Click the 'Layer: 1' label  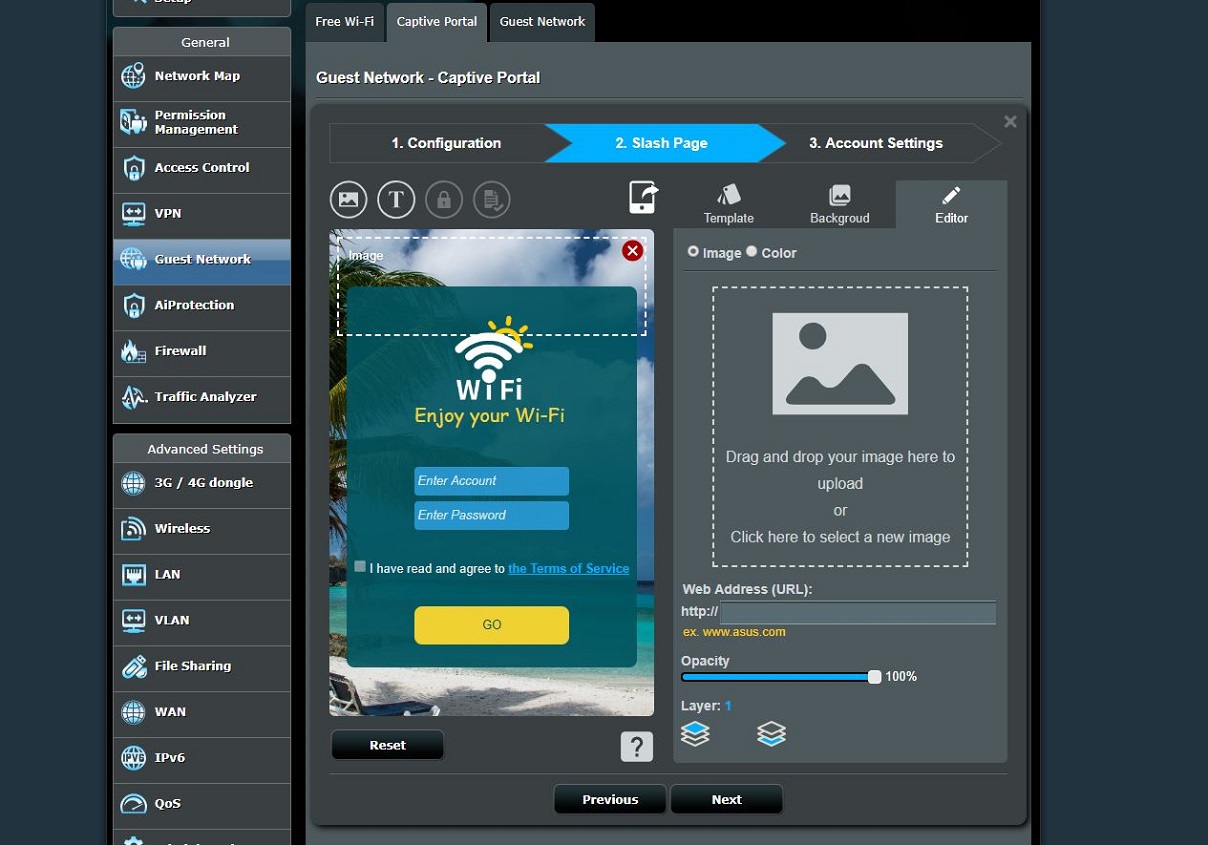706,706
